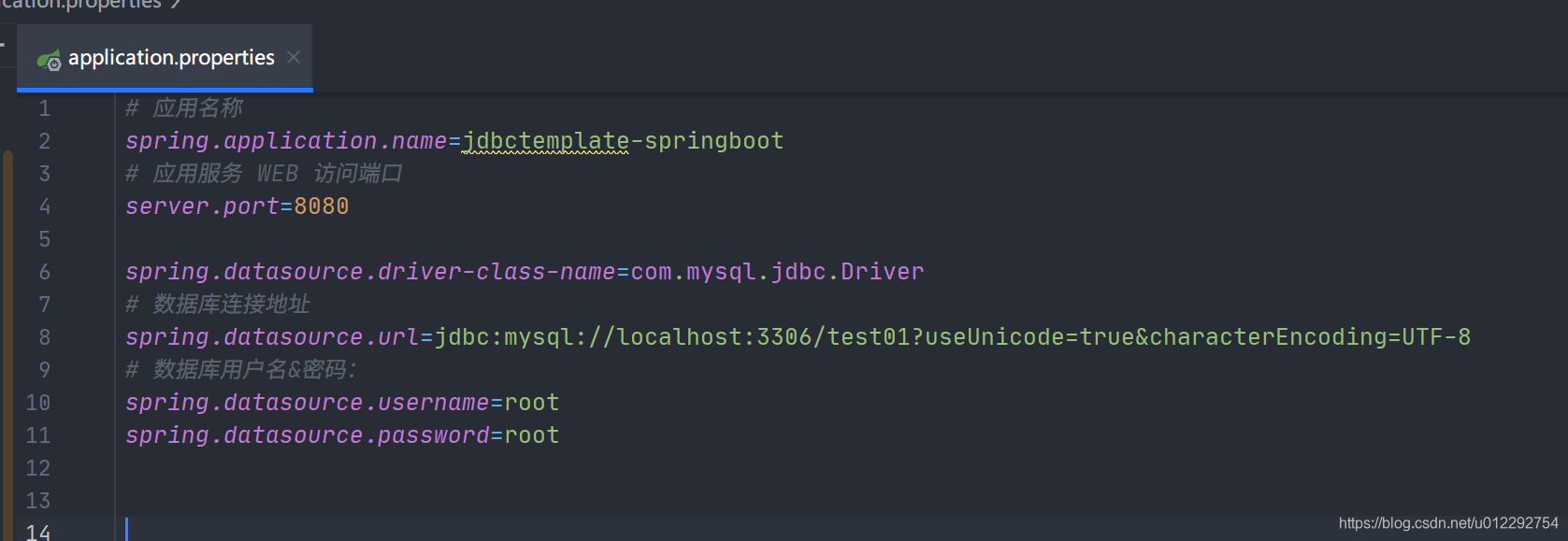
Task: Click the comment '# 应用服务 WEB 访问端口'
Action: (265, 174)
